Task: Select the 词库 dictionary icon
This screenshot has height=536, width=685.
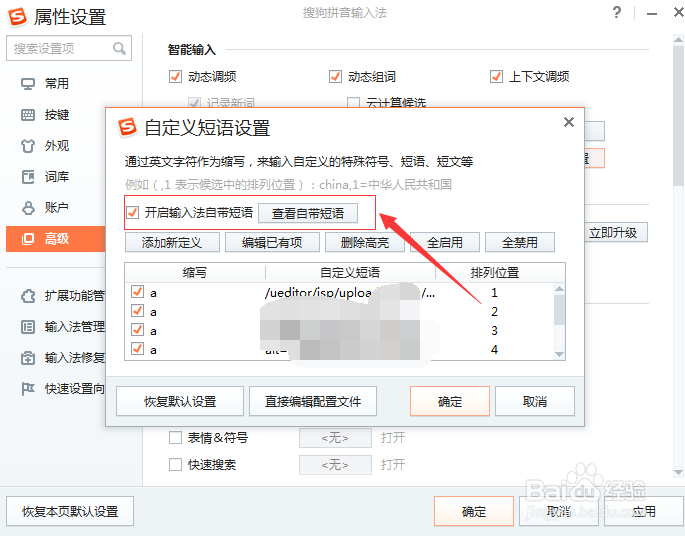Action: point(28,177)
